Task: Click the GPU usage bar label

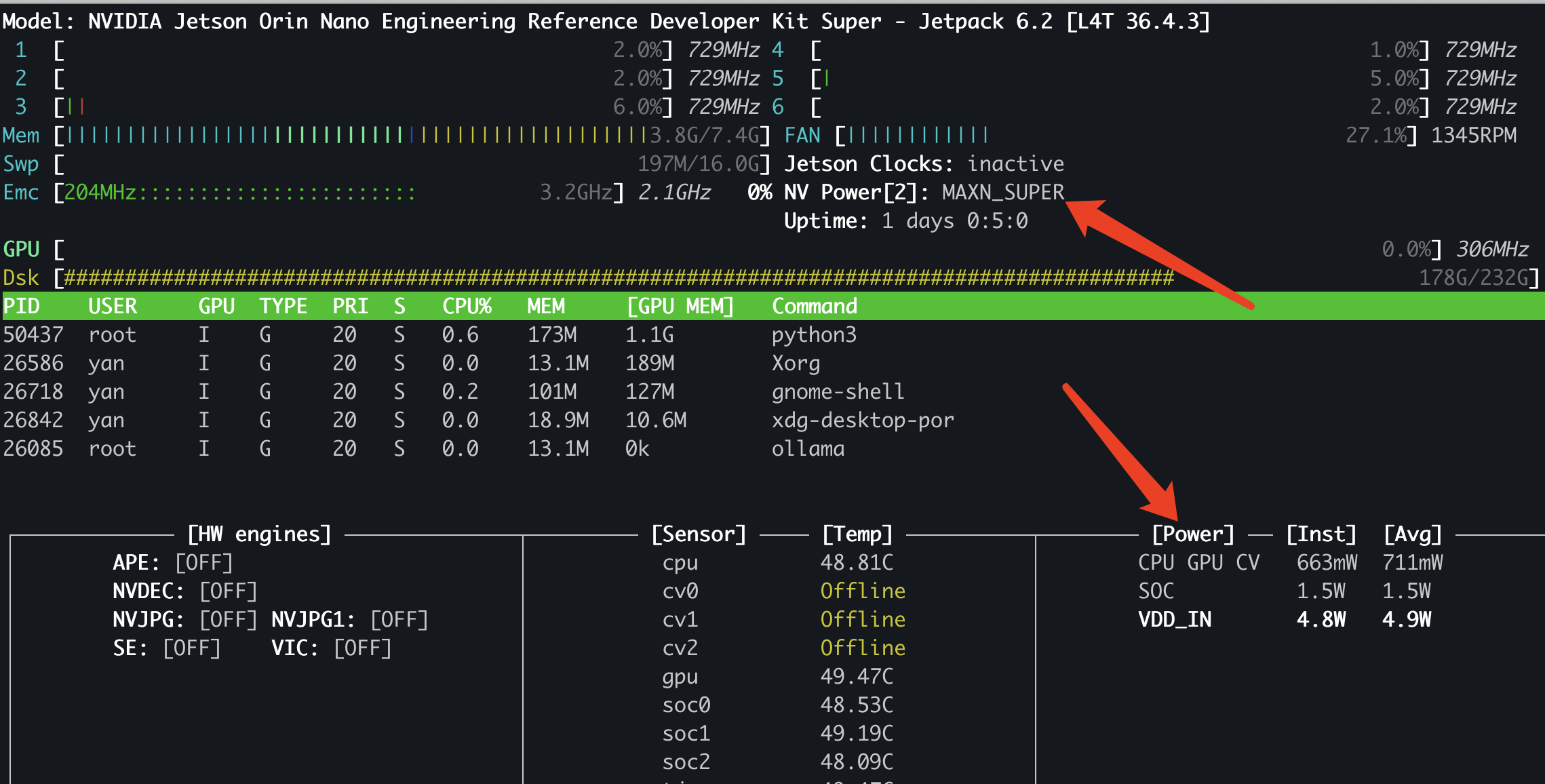Action: click(22, 250)
